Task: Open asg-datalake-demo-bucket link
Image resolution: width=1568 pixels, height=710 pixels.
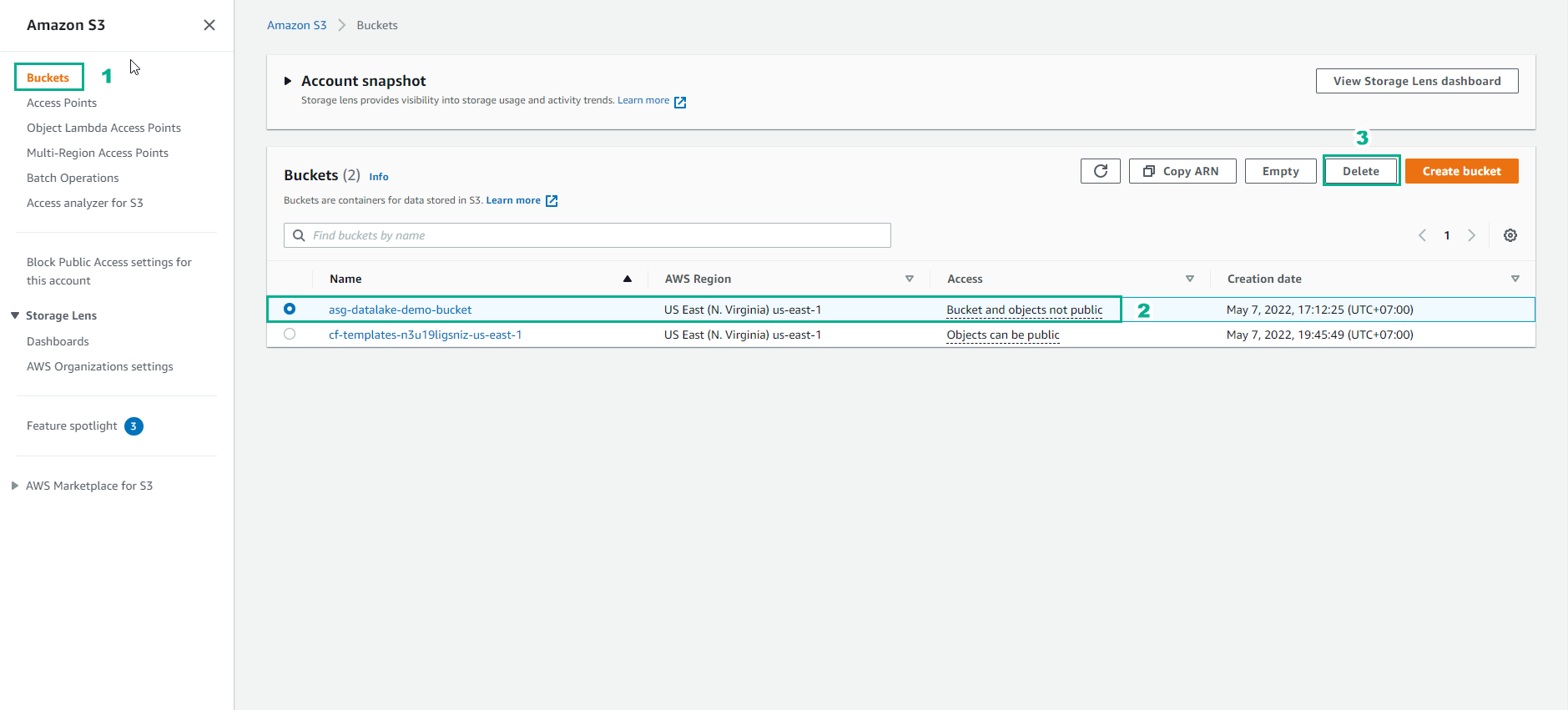Action: pos(400,310)
